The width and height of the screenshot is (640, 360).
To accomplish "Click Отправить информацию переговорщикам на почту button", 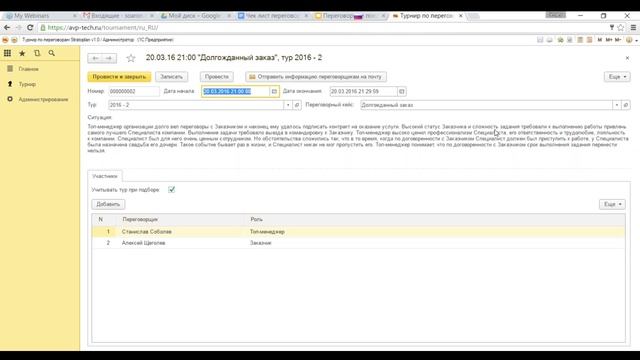I will [316, 77].
